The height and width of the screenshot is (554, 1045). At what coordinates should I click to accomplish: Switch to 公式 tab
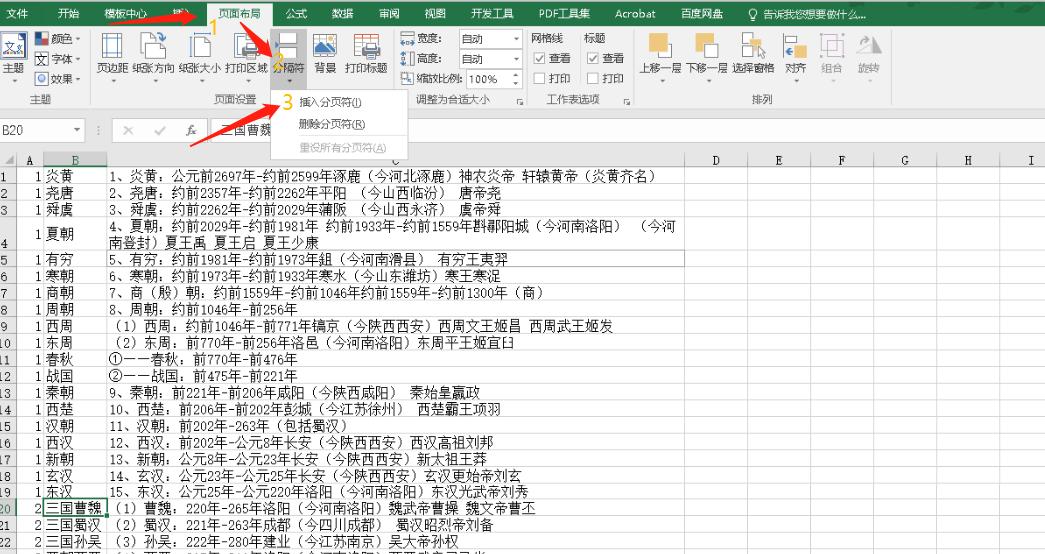click(296, 13)
